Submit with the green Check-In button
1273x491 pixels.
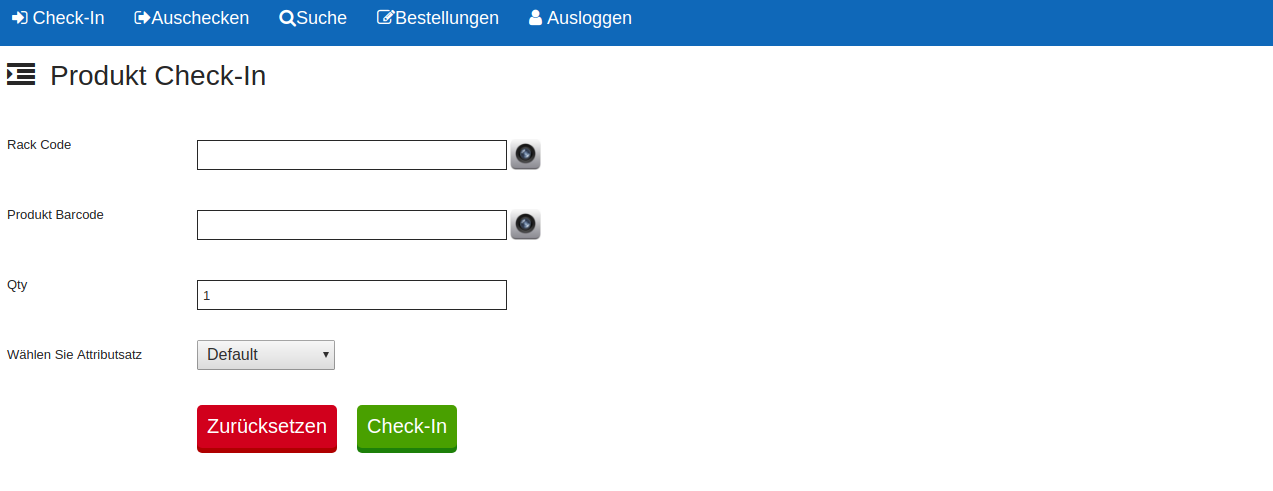(x=407, y=427)
